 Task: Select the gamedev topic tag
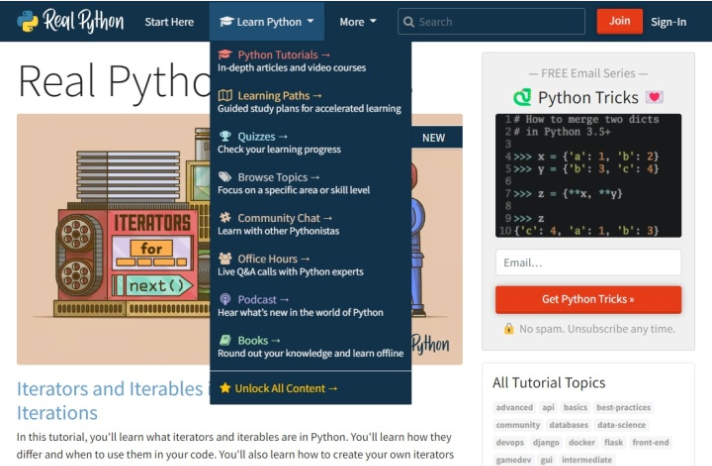tap(513, 460)
